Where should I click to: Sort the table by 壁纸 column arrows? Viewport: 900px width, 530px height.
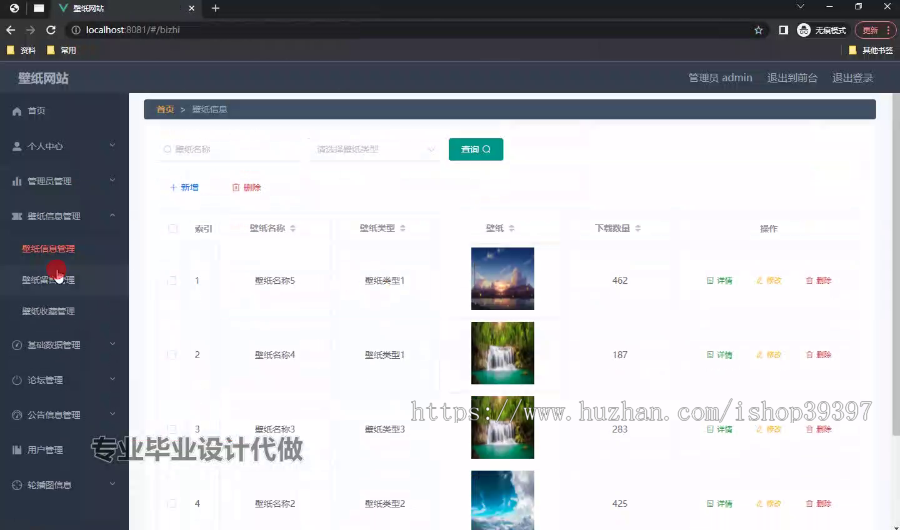pyautogui.click(x=511, y=228)
